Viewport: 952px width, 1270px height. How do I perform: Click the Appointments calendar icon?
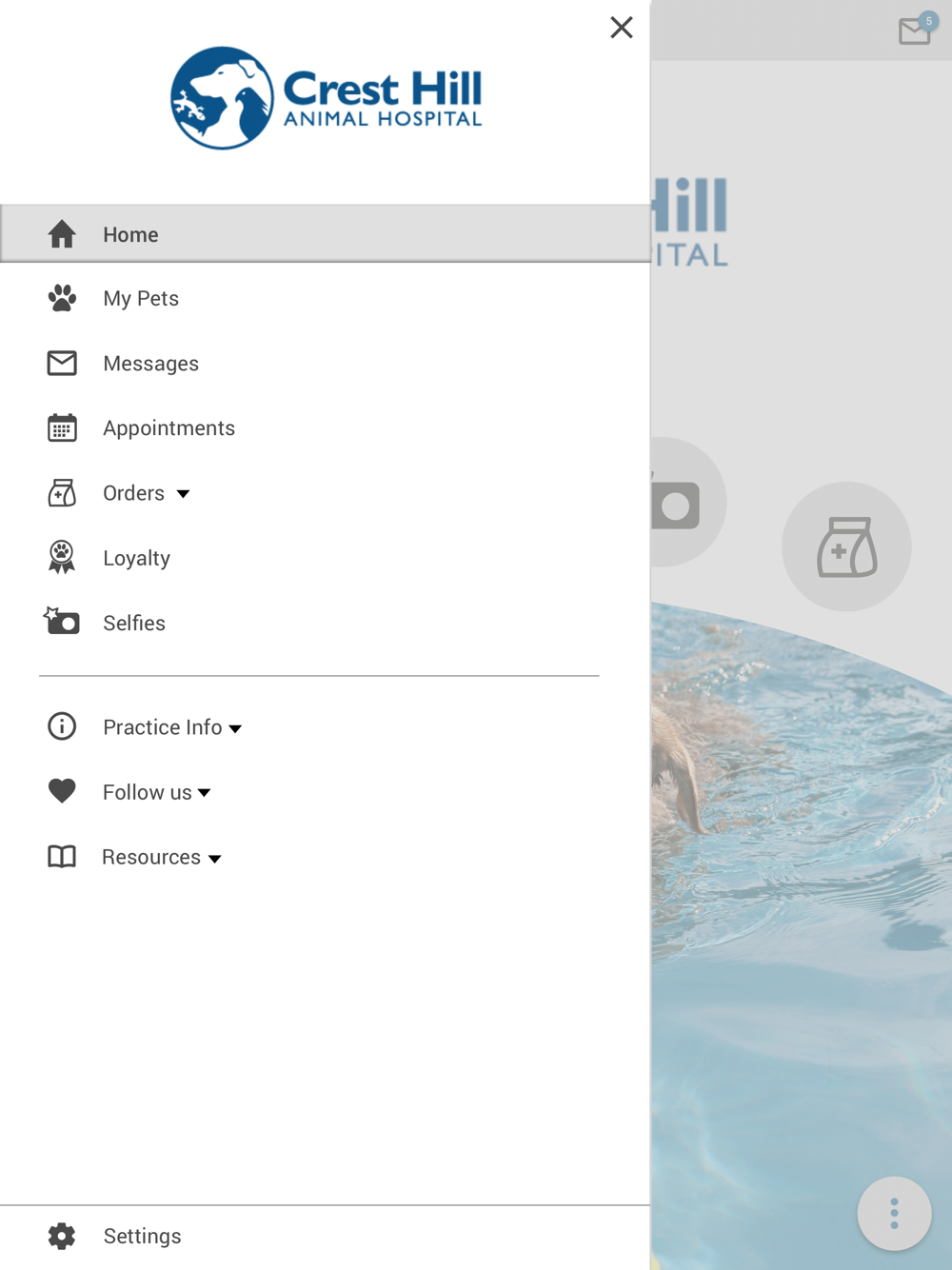coord(62,428)
